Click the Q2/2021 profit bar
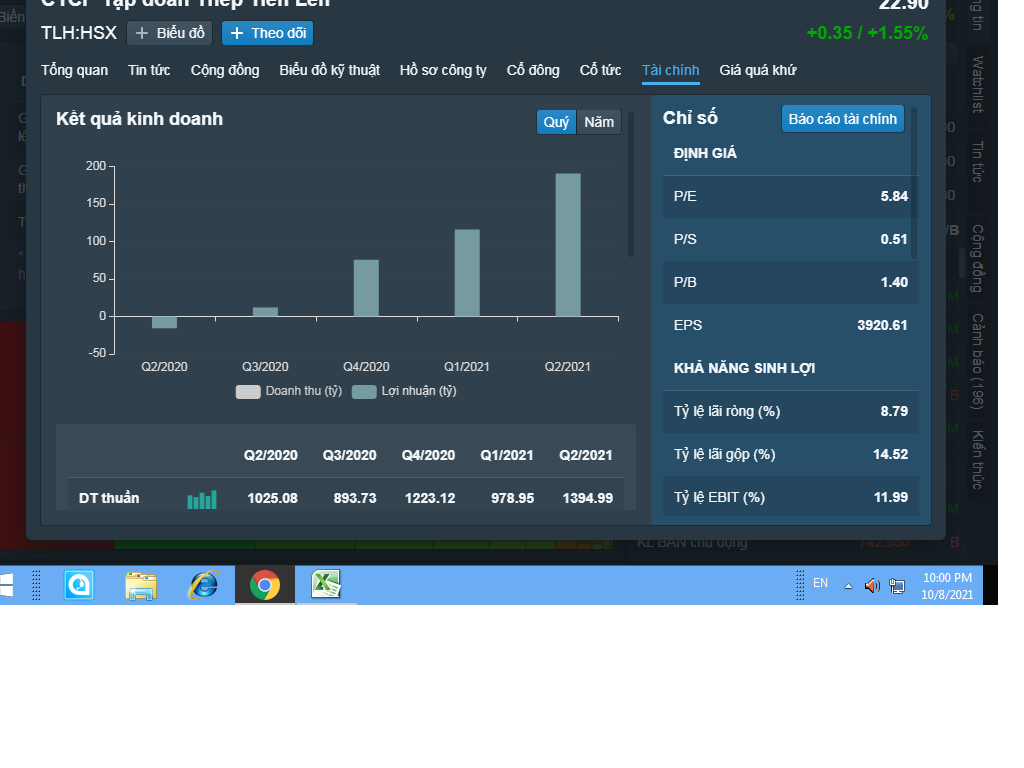 pyautogui.click(x=568, y=245)
